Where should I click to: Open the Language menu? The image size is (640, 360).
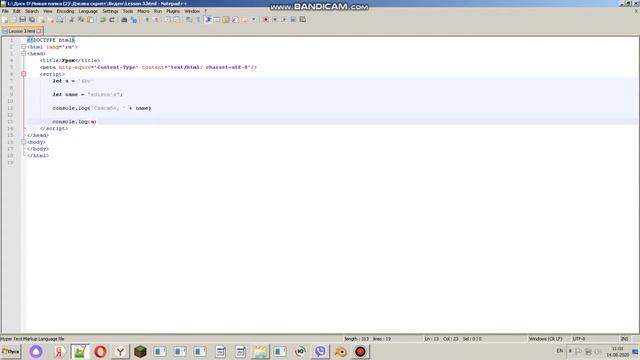pos(88,11)
